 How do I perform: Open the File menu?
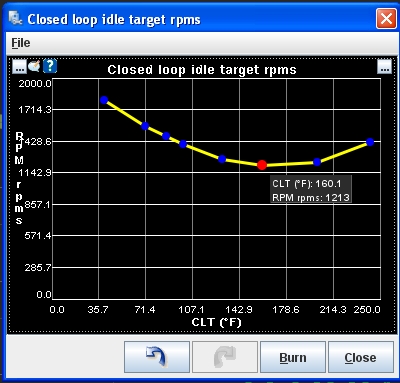pos(21,43)
